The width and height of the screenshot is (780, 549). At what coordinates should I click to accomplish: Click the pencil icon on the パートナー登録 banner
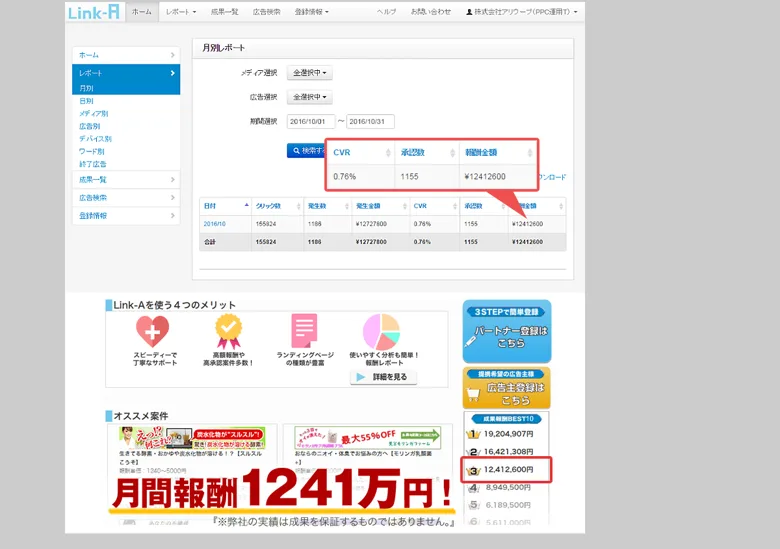pos(470,341)
